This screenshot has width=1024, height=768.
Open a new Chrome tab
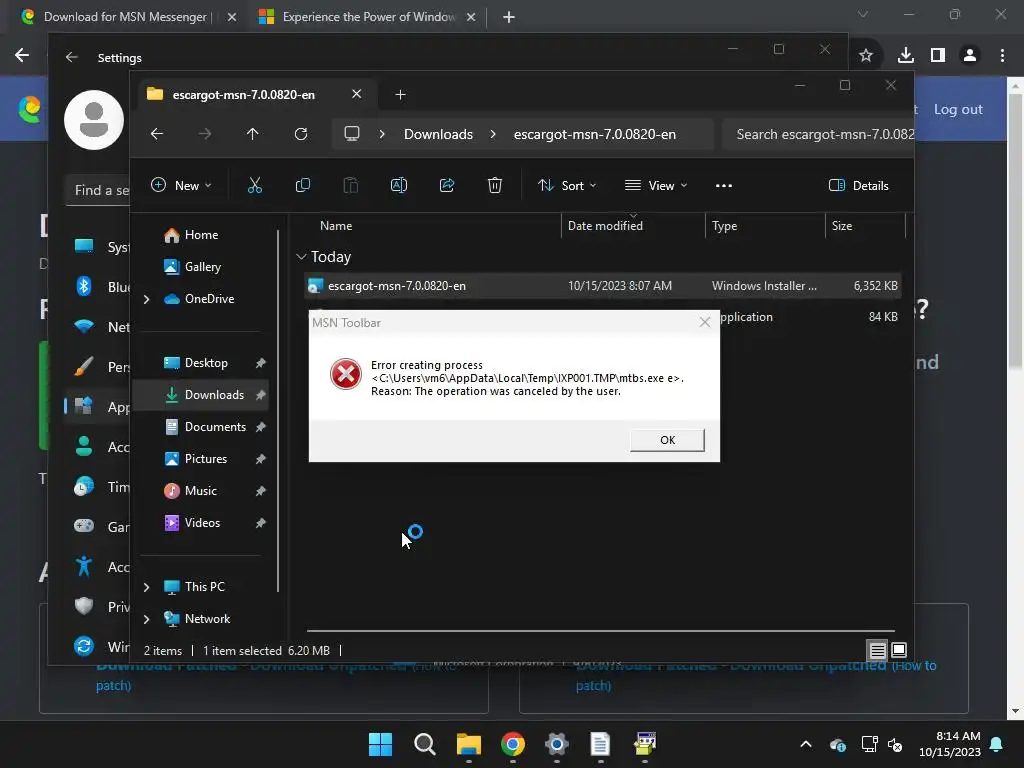[509, 17]
